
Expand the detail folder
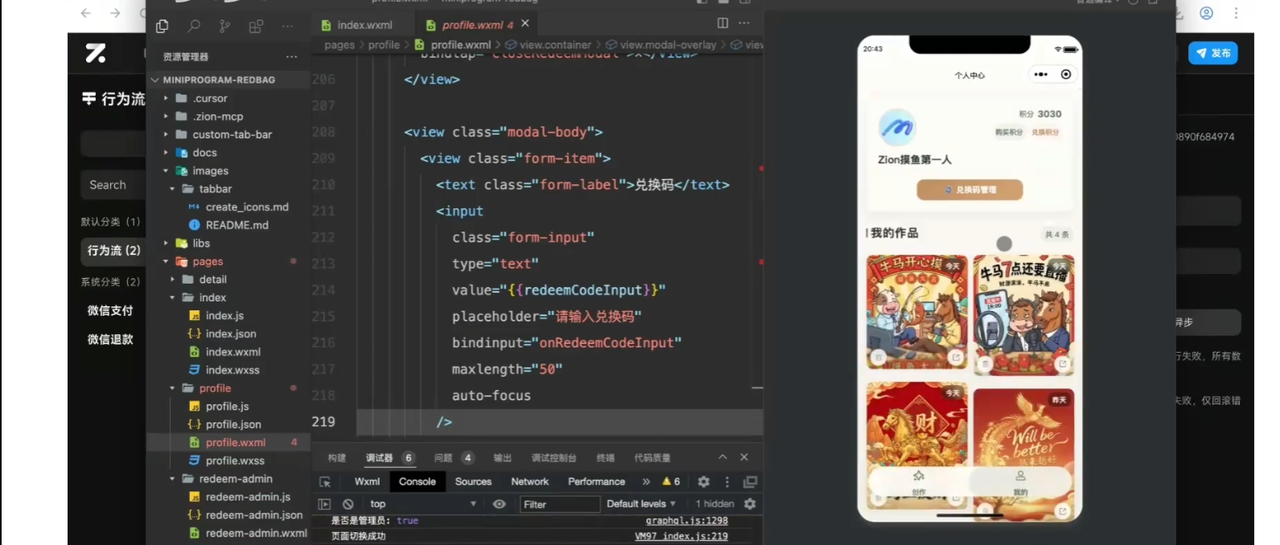[212, 279]
